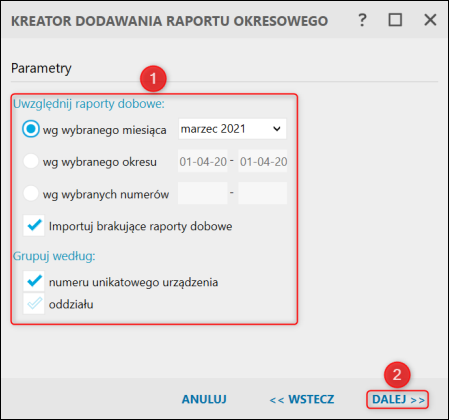Open the help question mark icon

(362, 20)
